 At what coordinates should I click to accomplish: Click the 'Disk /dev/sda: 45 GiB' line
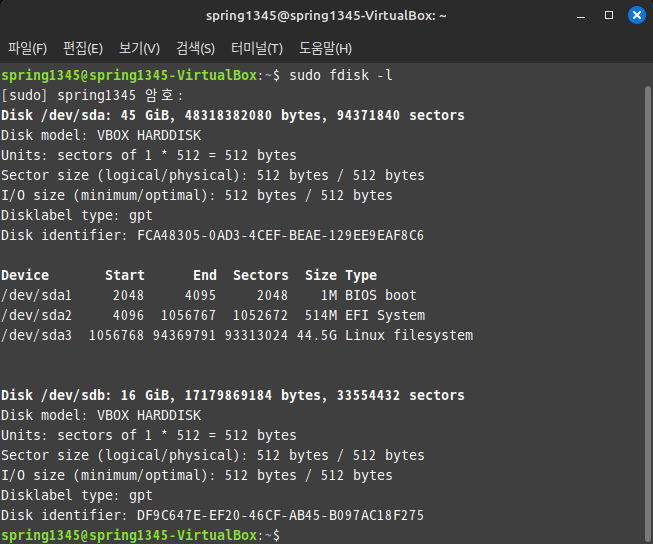click(x=233, y=115)
